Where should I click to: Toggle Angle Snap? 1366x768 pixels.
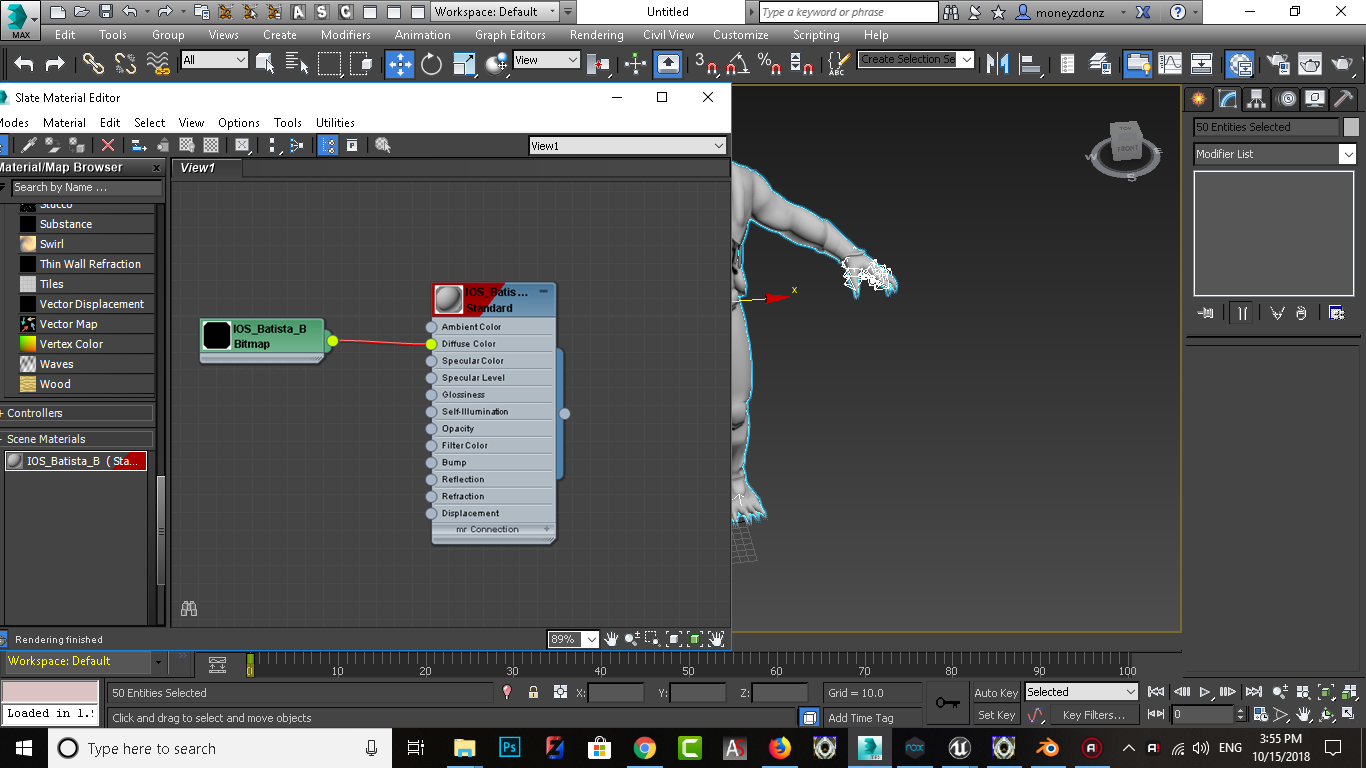(x=738, y=64)
